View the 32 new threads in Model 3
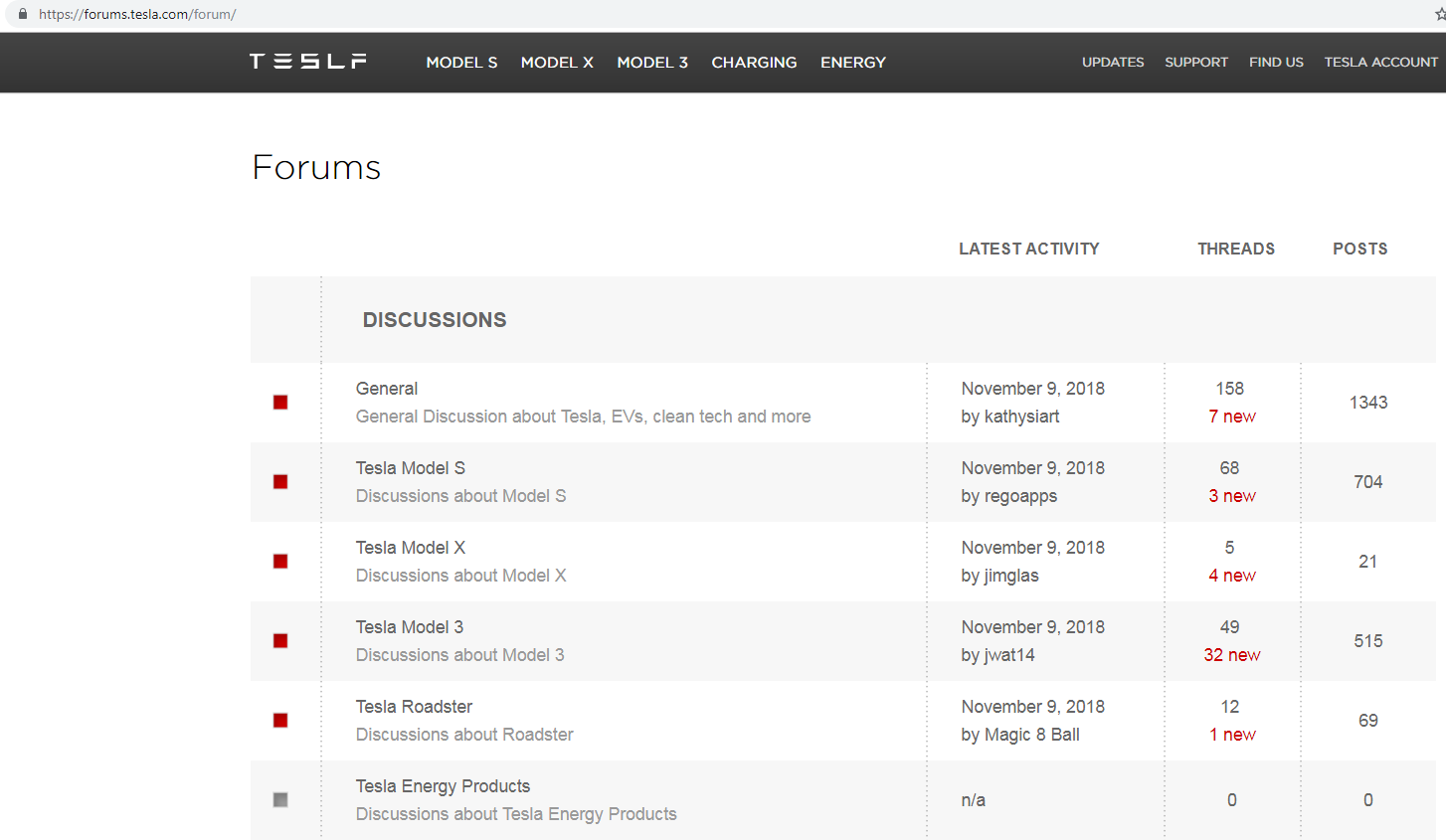The width and height of the screenshot is (1446, 840). [x=1232, y=655]
